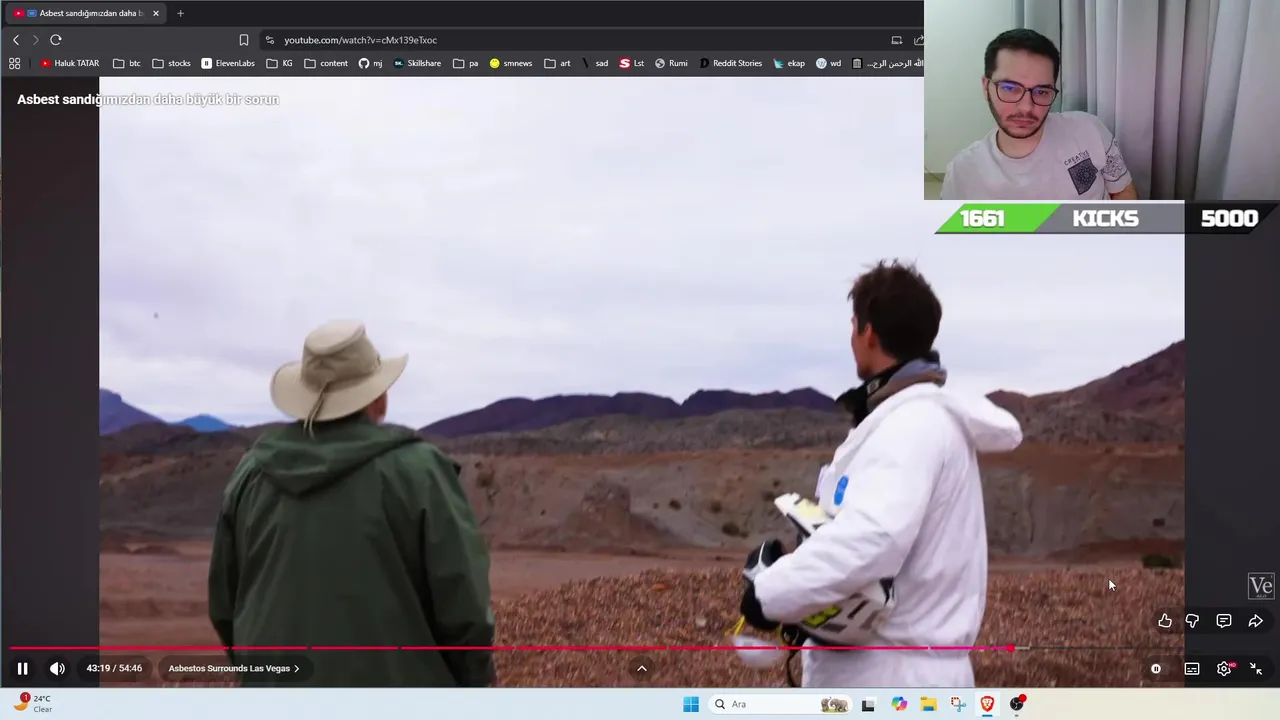This screenshot has width=1280, height=720.
Task: Reload the current page
Action: (56, 40)
